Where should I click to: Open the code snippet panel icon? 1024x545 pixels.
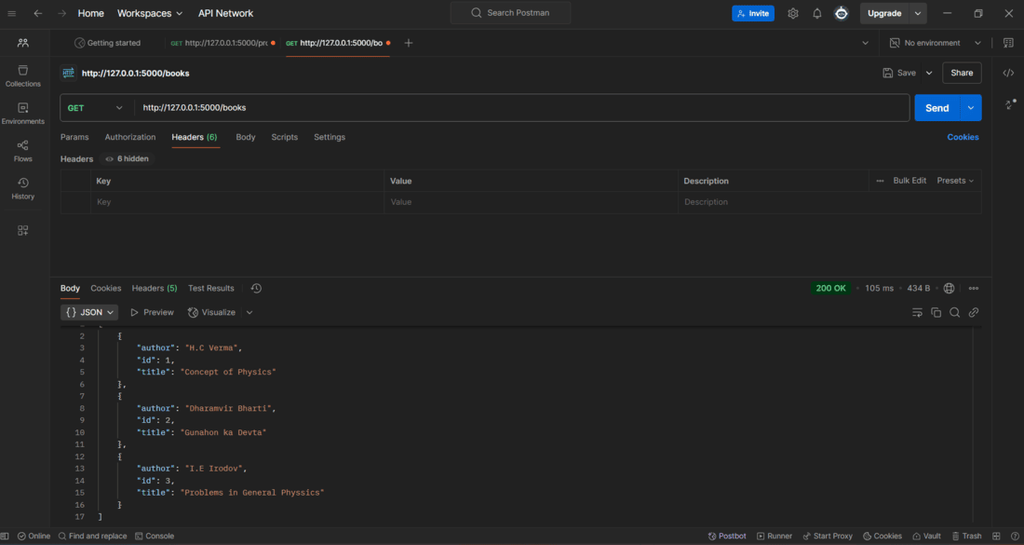pyautogui.click(x=1008, y=73)
